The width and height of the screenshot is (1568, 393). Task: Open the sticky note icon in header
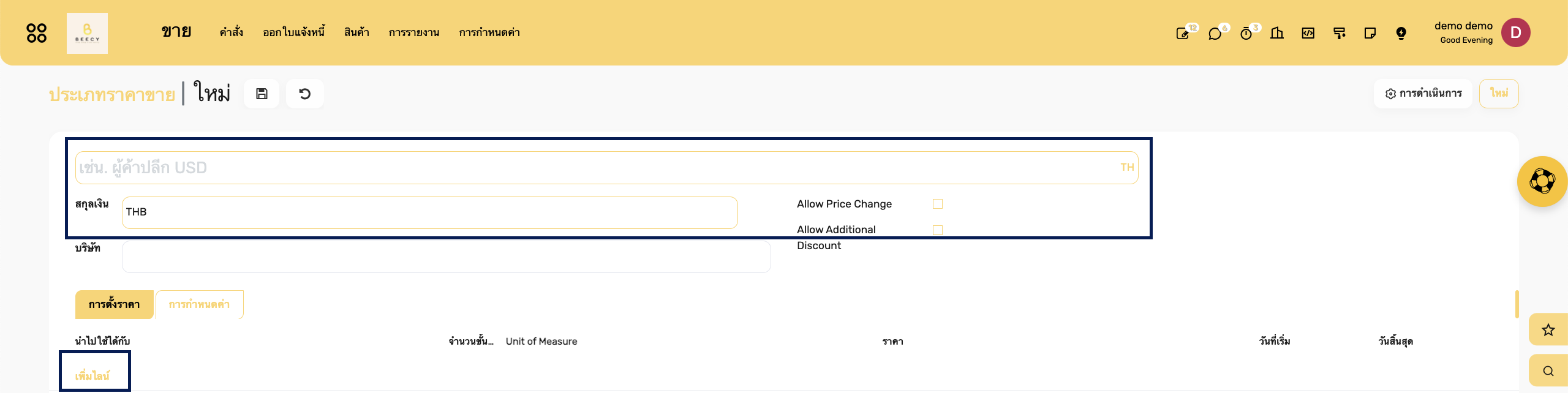[x=1370, y=33]
